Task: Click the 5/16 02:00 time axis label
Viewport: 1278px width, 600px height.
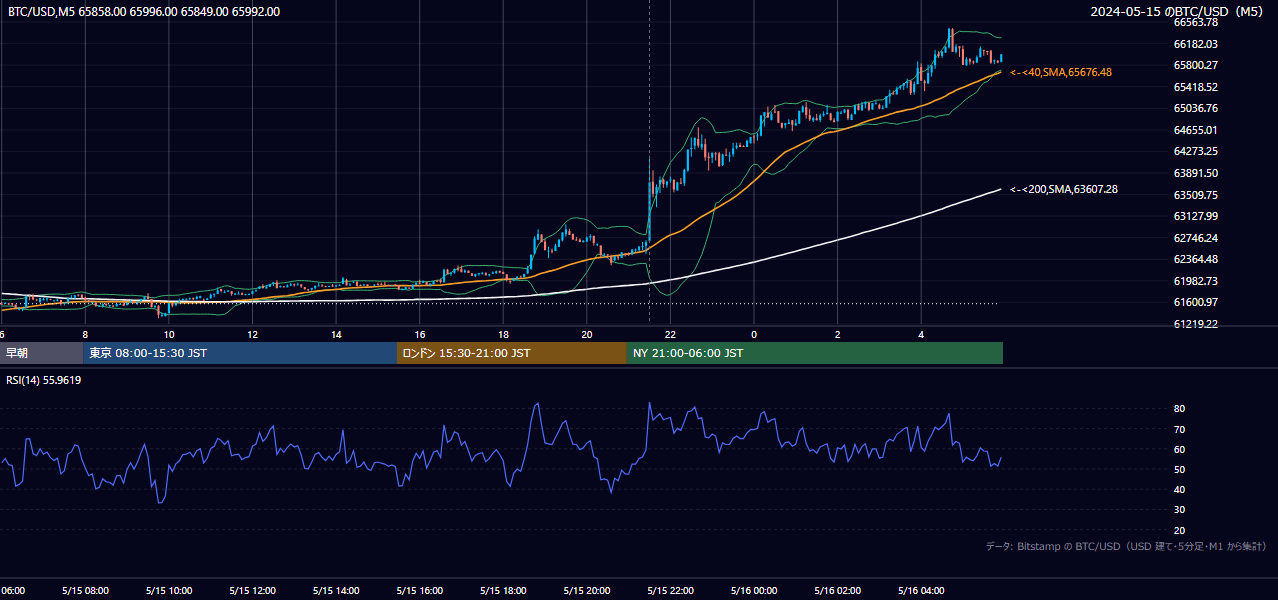Action: coord(838,591)
